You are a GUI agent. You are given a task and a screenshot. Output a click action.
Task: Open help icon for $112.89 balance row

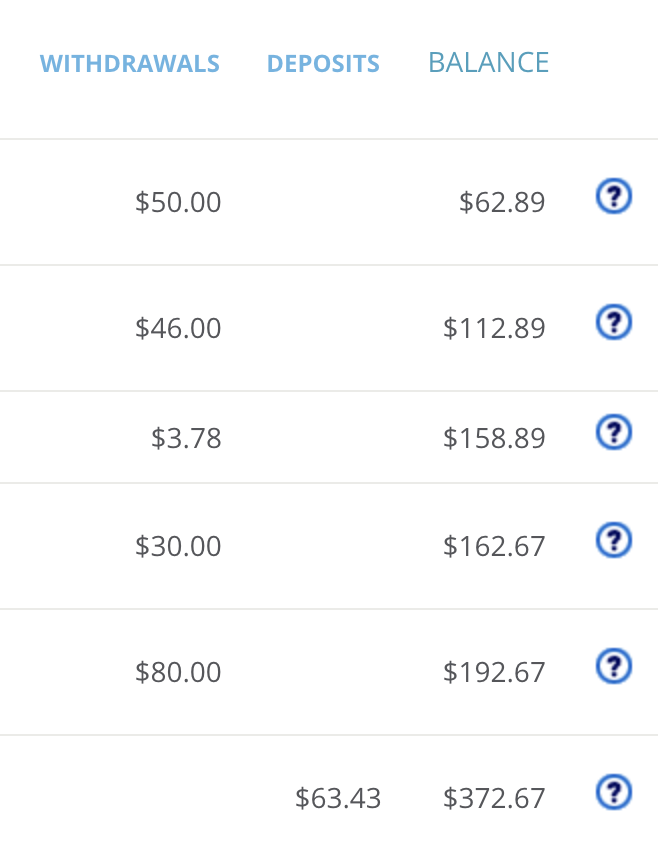tap(614, 323)
